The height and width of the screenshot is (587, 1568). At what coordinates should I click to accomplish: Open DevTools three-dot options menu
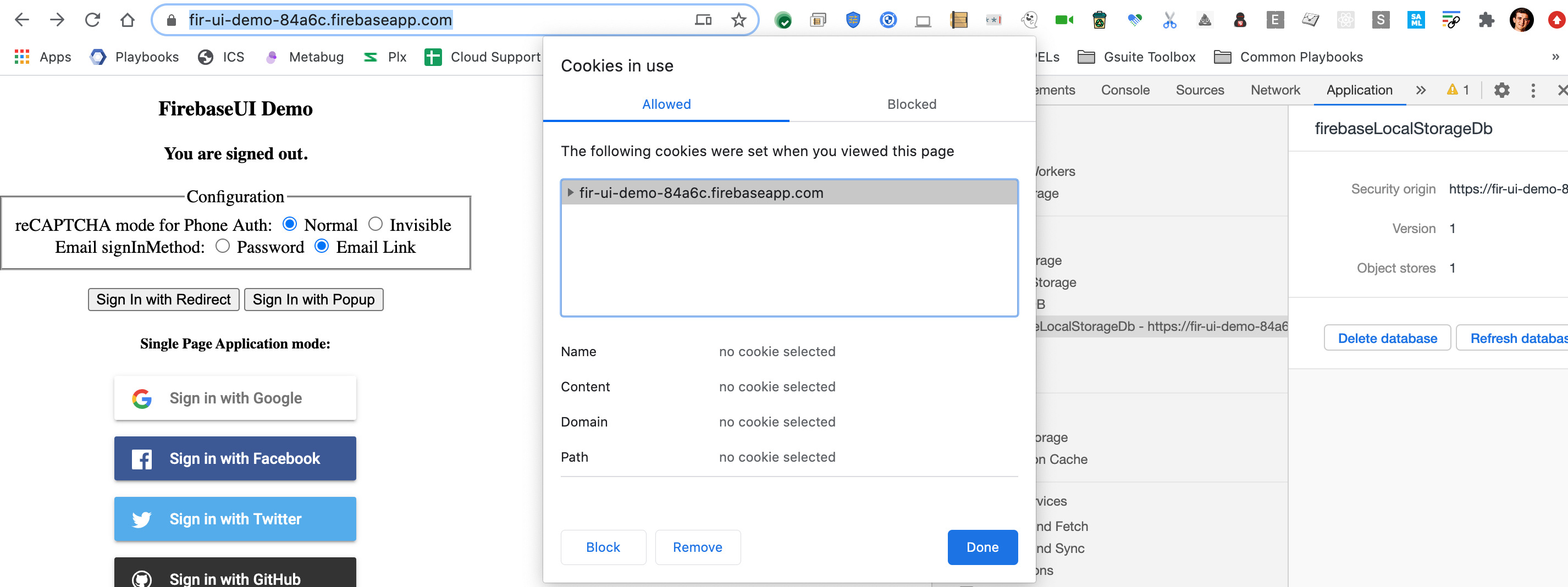pos(1533,90)
